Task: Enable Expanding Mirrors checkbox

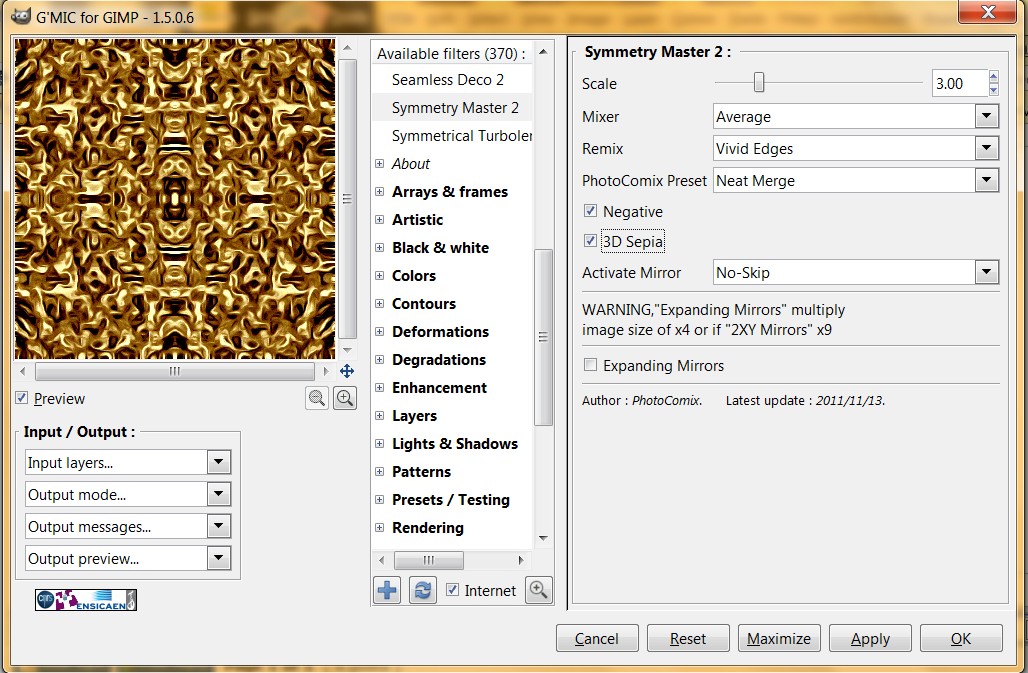Action: (590, 365)
